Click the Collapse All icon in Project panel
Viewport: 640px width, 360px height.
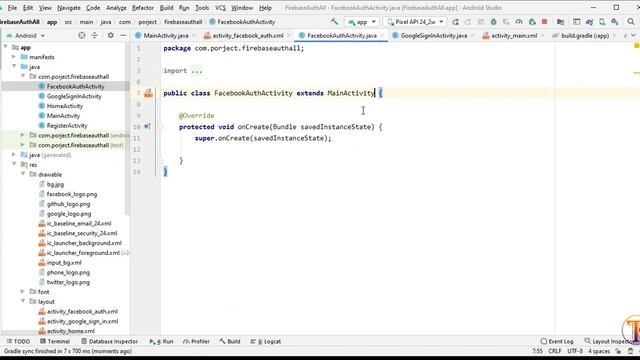(x=95, y=36)
